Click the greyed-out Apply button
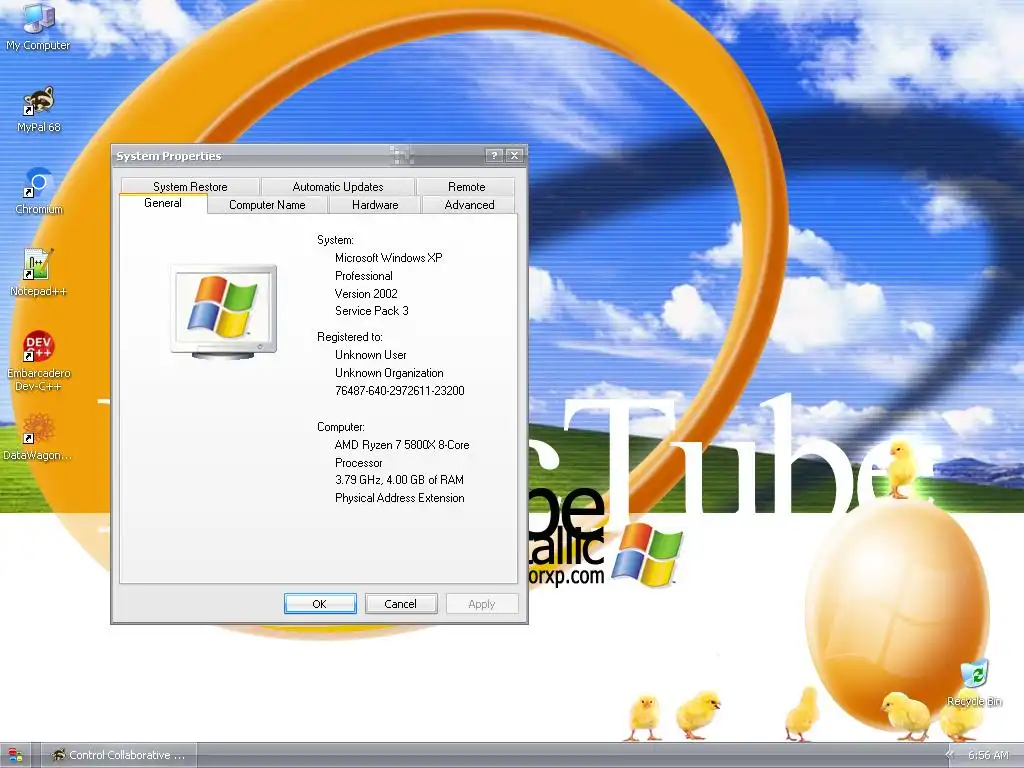 tap(482, 604)
